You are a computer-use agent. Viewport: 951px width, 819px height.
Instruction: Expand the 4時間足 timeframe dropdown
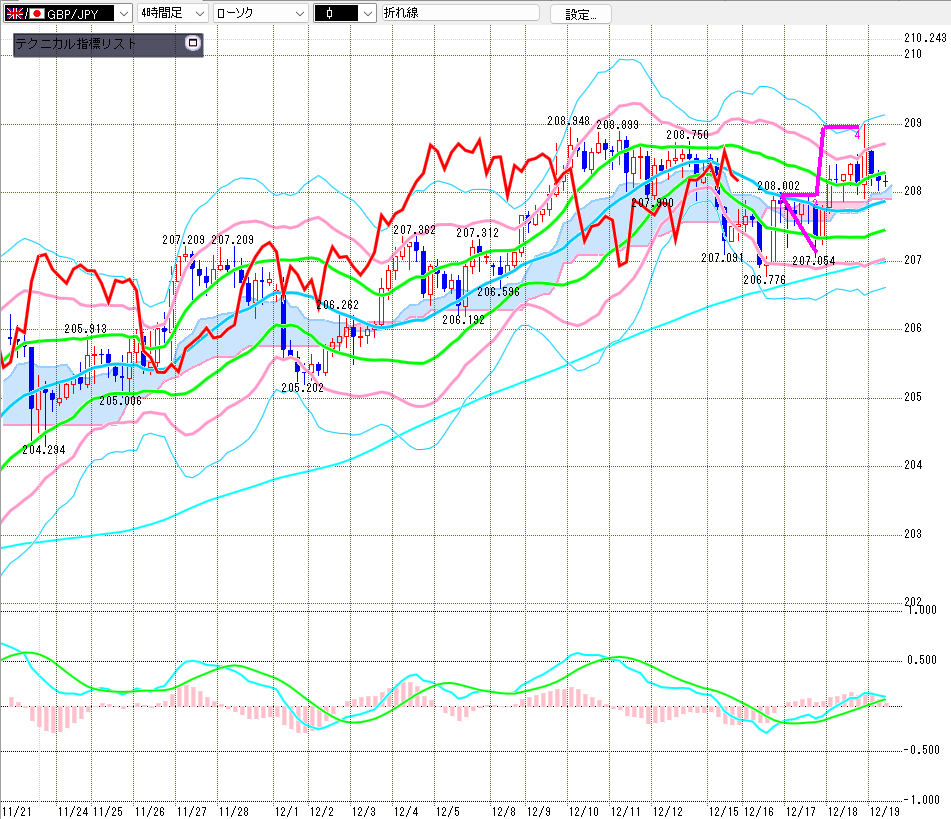tap(198, 14)
